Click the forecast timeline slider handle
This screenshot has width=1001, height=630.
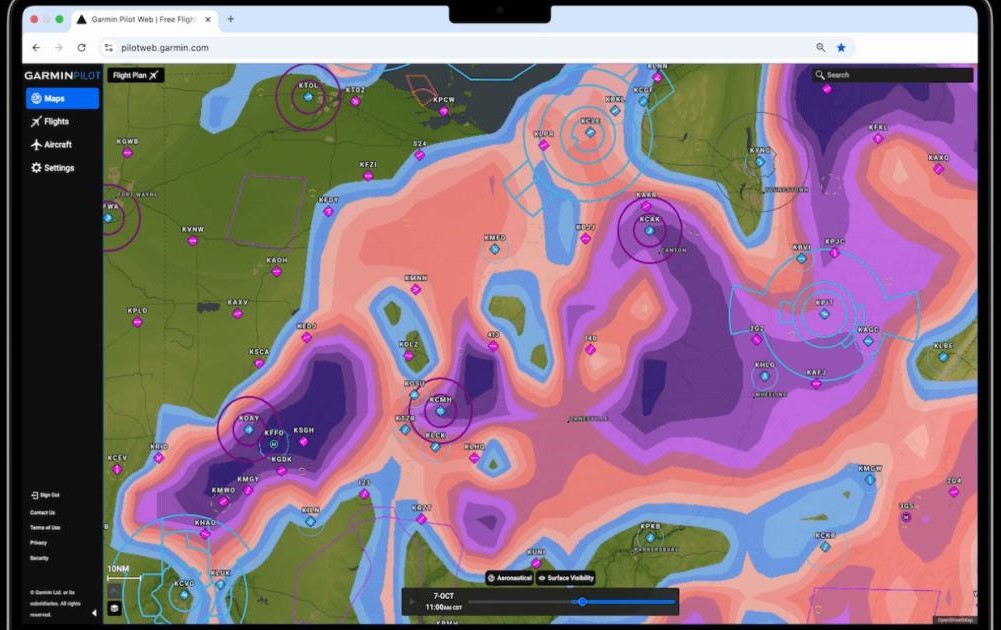[x=582, y=601]
